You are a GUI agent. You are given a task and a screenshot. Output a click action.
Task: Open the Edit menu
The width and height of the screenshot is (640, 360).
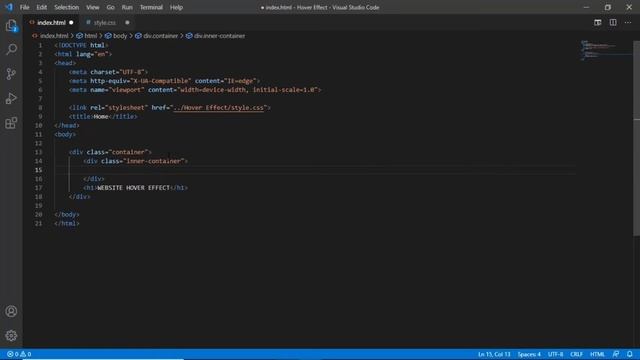click(42, 7)
